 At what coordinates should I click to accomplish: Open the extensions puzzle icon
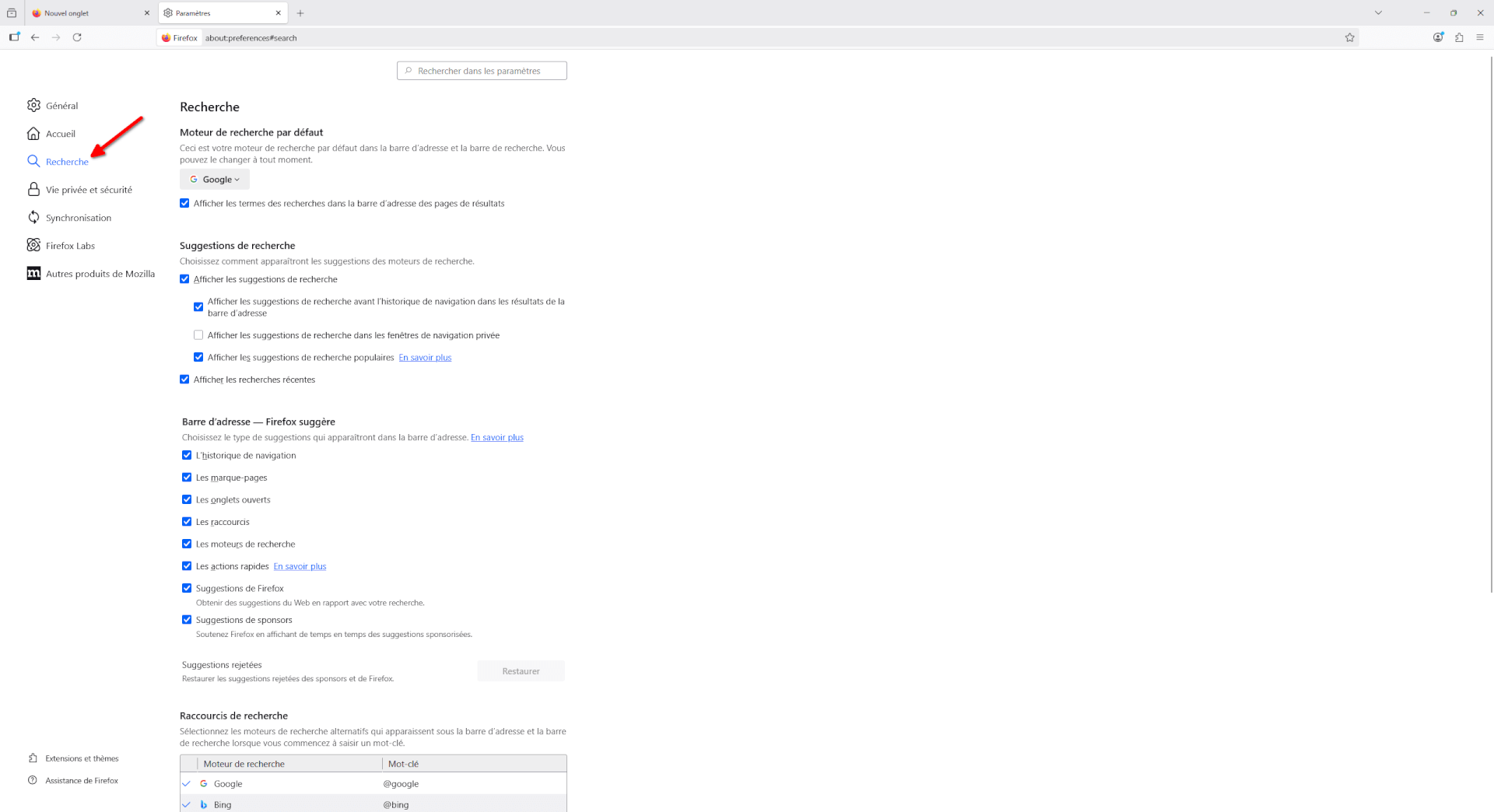(x=1459, y=37)
